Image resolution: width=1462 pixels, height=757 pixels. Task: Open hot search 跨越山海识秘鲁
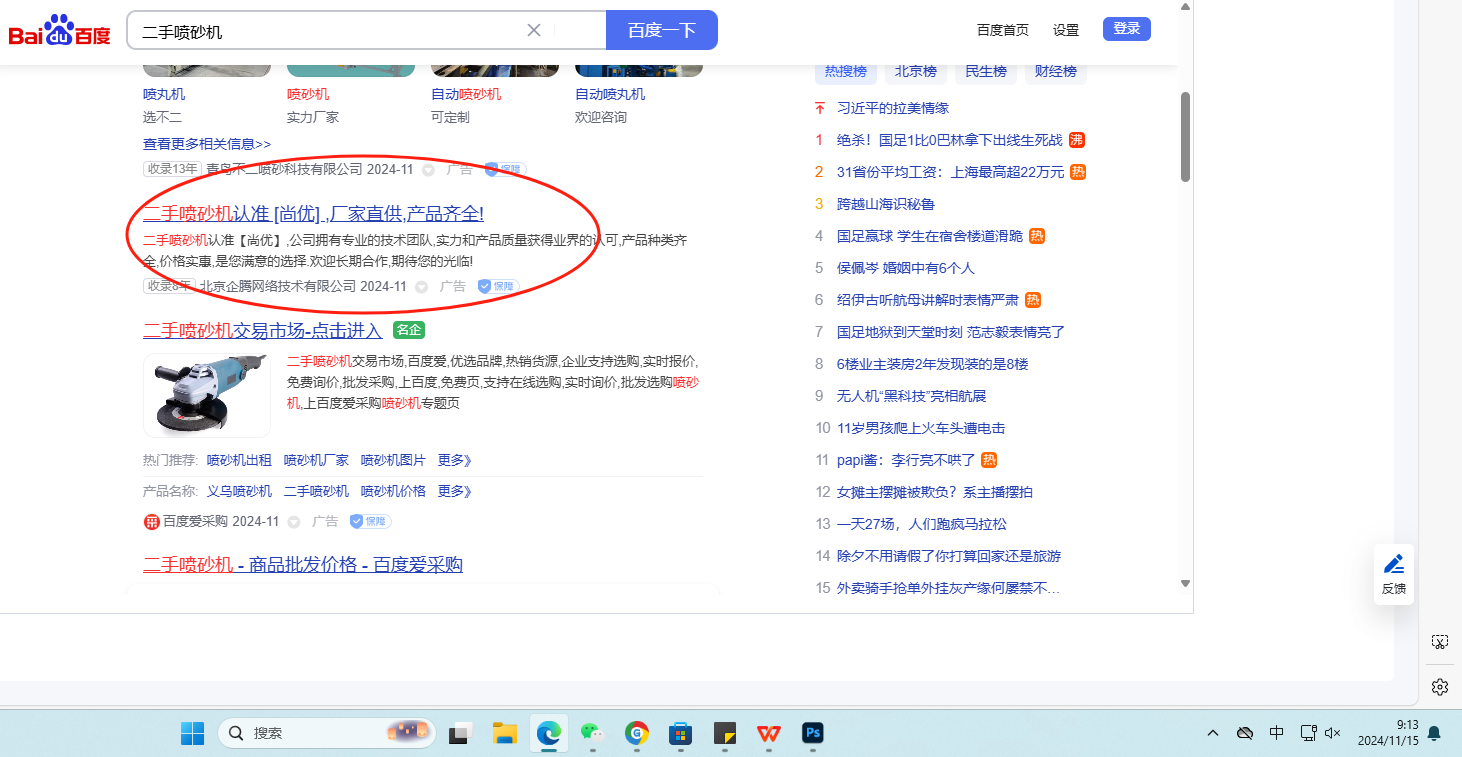tap(886, 204)
